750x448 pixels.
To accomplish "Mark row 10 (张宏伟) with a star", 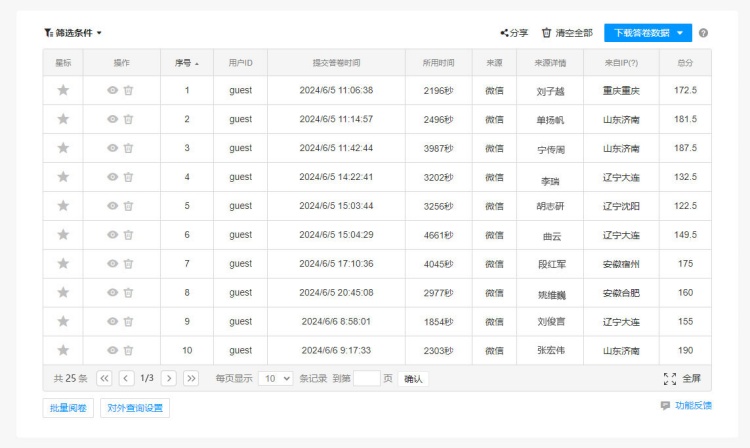I will [63, 350].
